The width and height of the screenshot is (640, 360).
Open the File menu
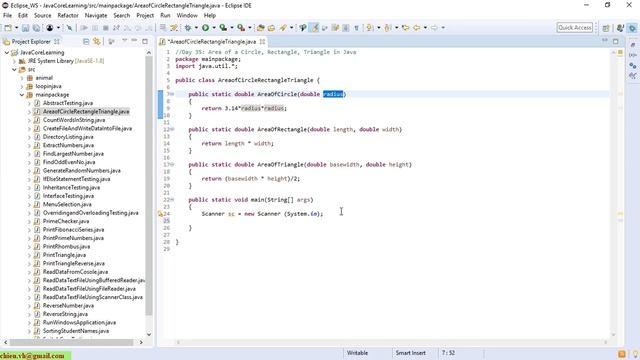7,16
